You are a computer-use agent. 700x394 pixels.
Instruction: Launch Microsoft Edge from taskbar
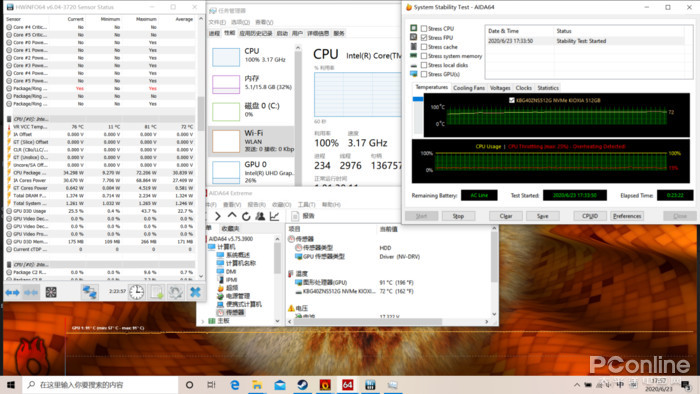point(234,385)
